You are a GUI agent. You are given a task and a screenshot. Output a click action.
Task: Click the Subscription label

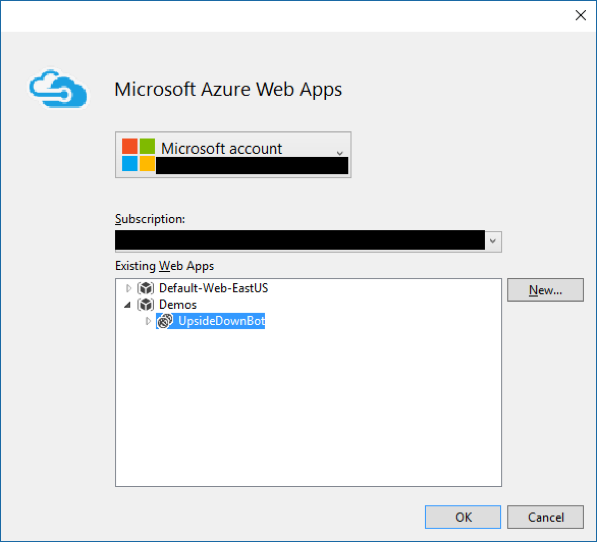[x=150, y=219]
